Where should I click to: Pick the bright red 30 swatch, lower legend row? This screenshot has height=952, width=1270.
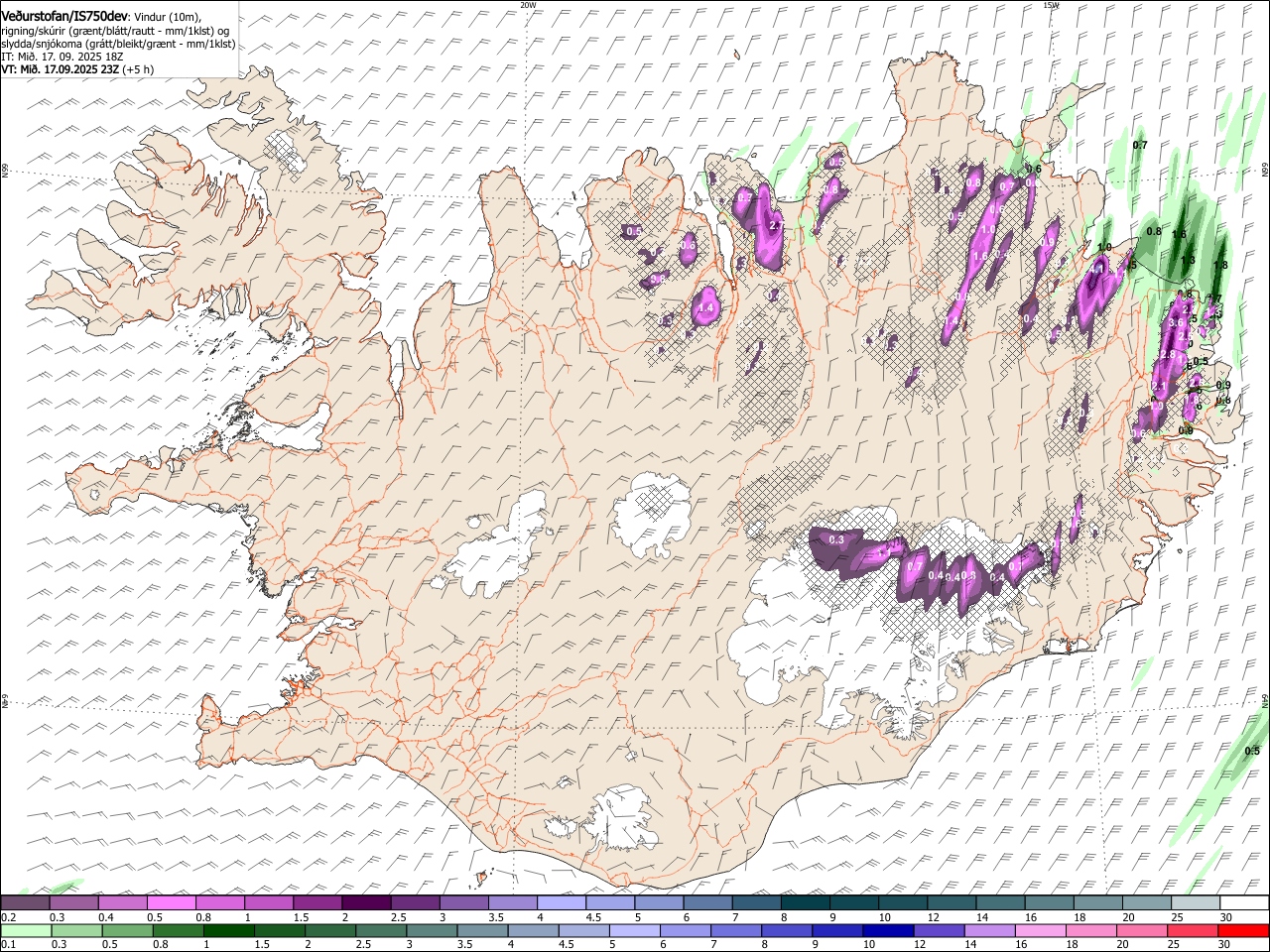[1243, 931]
